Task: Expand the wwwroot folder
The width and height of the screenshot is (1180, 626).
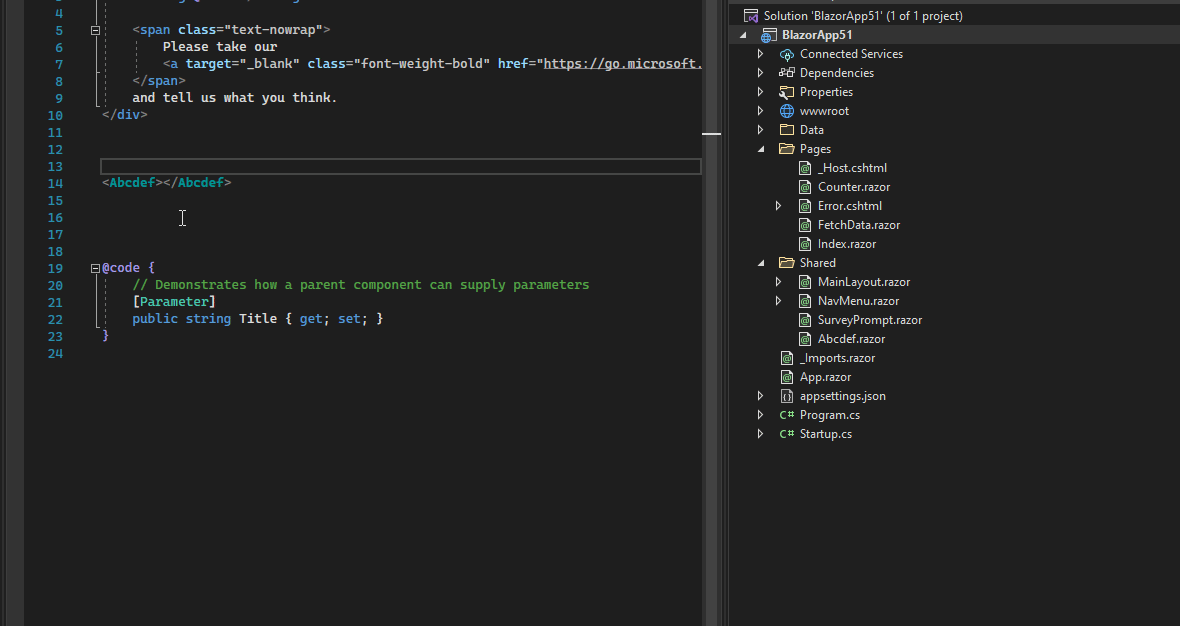Action: click(760, 111)
